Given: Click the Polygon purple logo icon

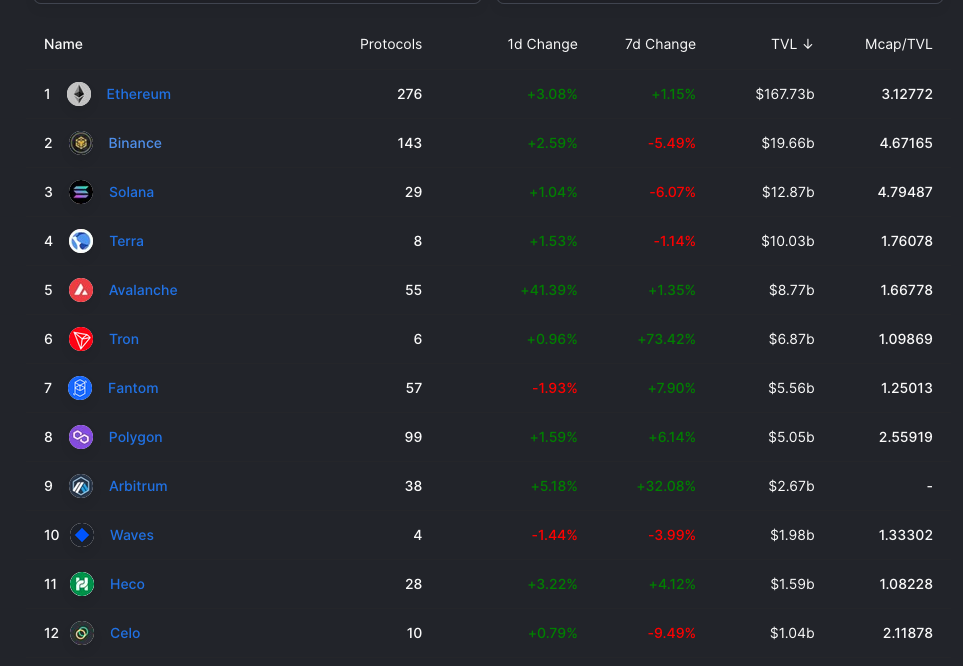Looking at the screenshot, I should tap(80, 437).
